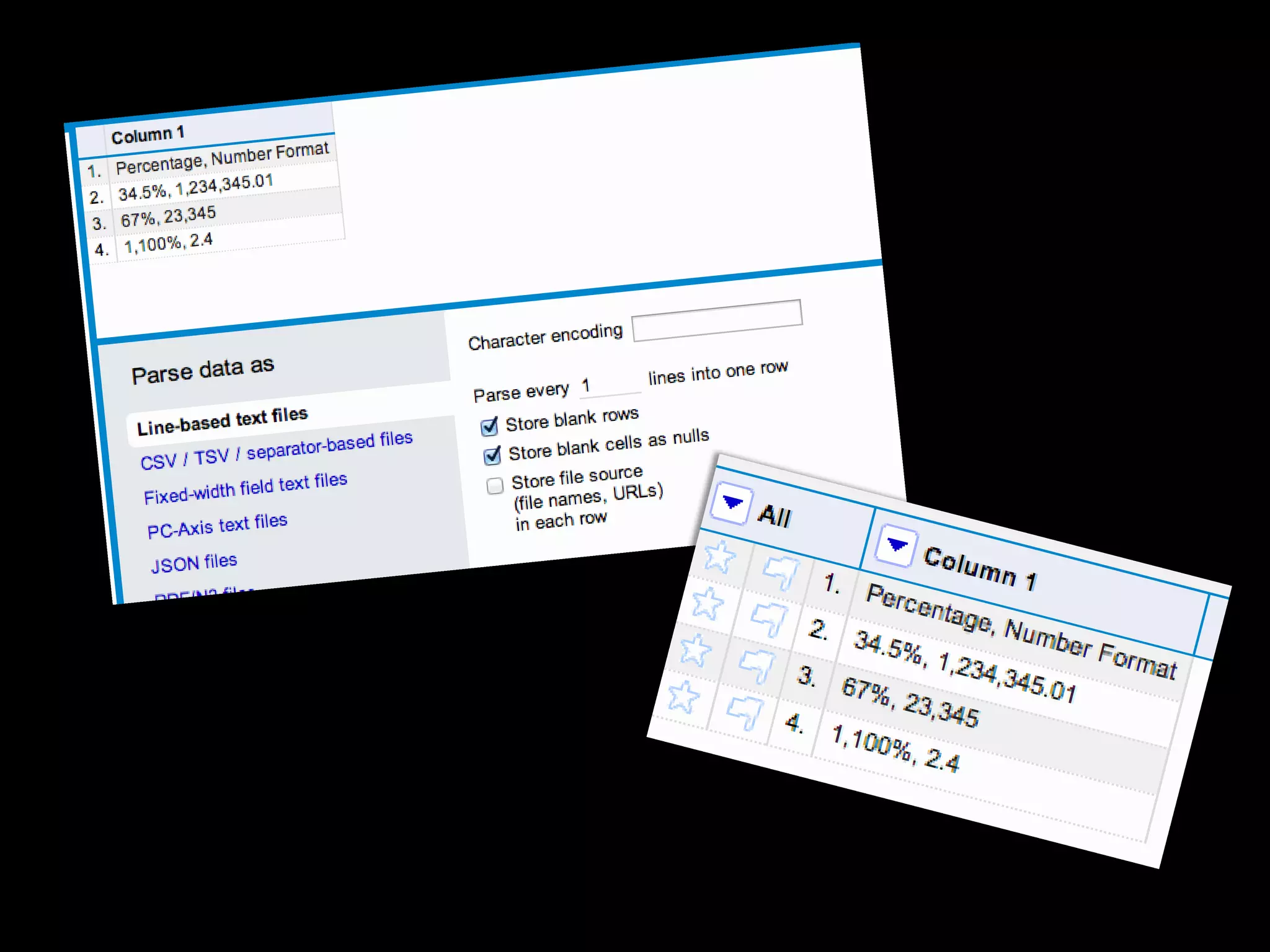Viewport: 1270px width, 952px height.
Task: Select Fixed-width field text files
Action: pos(245,488)
